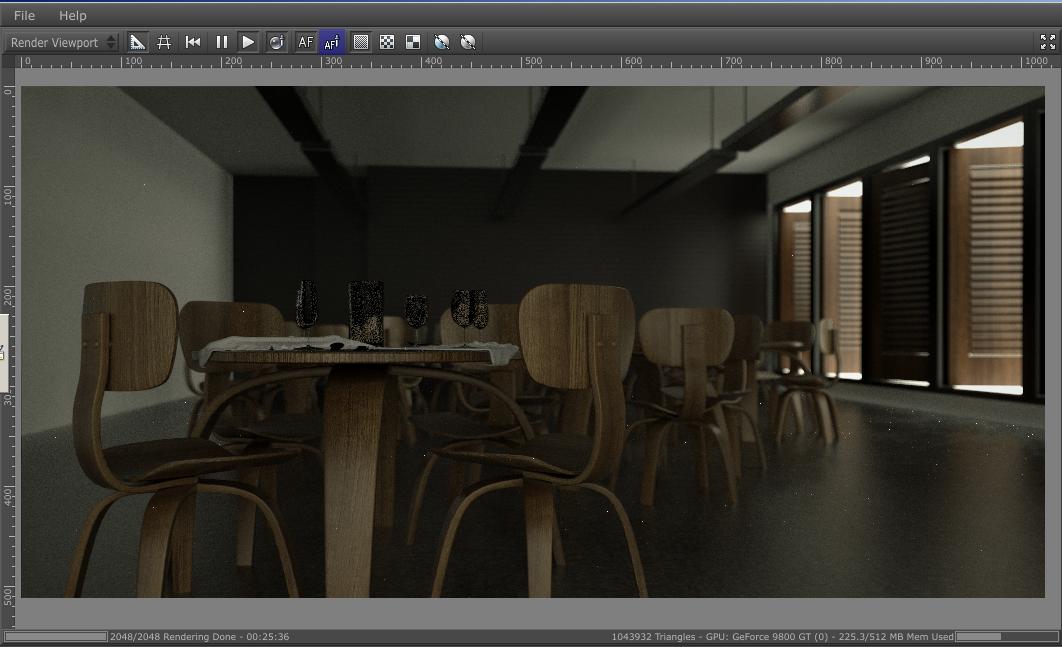Click the sphere info picker icon
Viewport: 1062px width, 647px height.
pyautogui.click(x=276, y=42)
